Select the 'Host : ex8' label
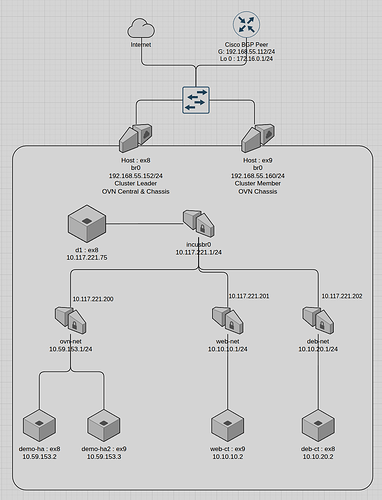The image size is (382, 500). tap(136, 160)
